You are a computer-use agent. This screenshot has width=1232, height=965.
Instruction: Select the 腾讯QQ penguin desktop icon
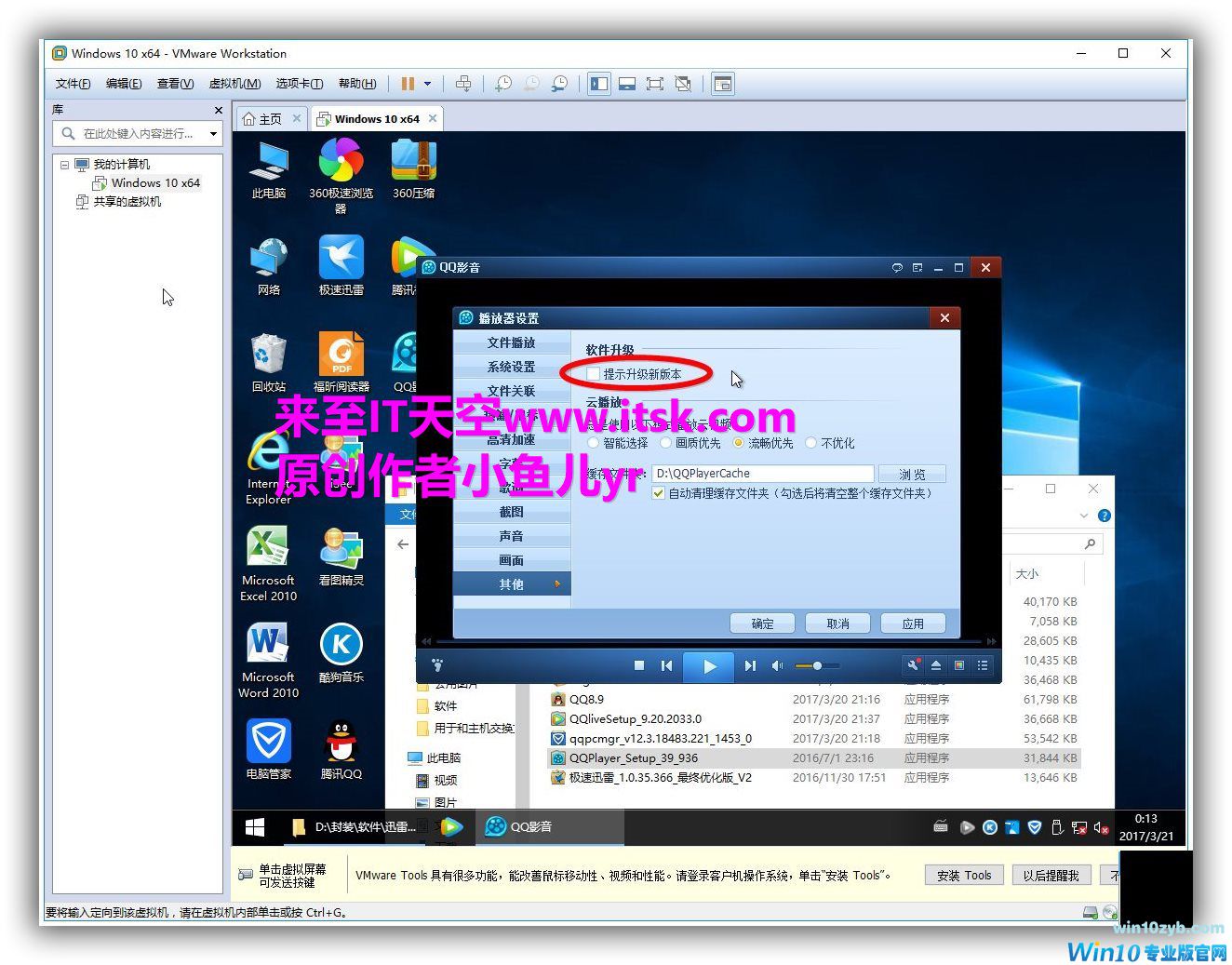pyautogui.click(x=341, y=750)
